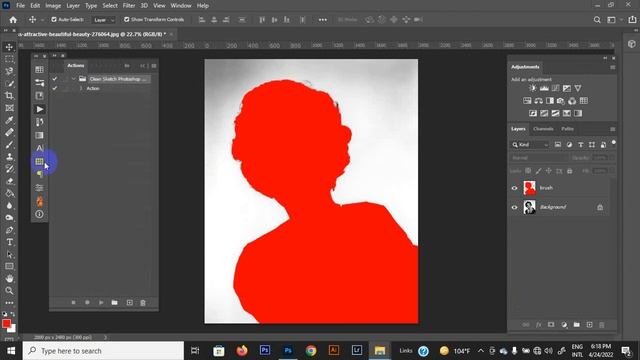Toggle the Background layer lock
Screen dimensions: 640x360
[600, 207]
